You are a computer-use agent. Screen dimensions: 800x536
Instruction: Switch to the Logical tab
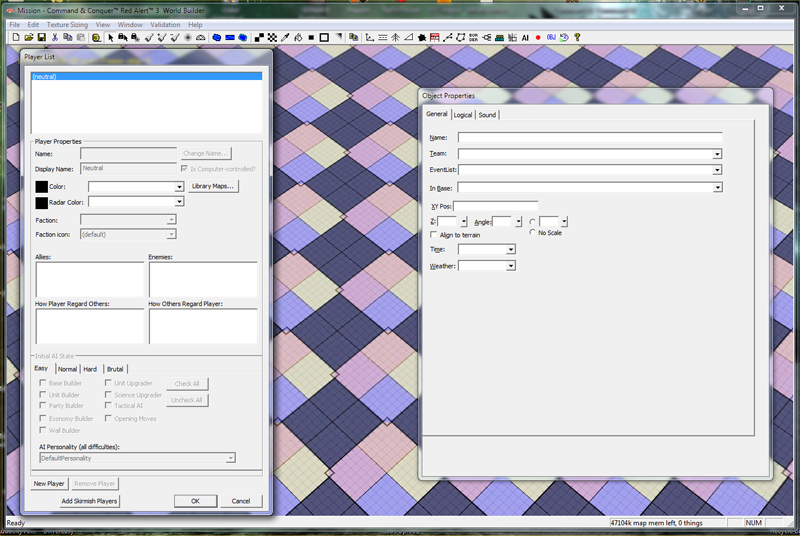[463, 115]
